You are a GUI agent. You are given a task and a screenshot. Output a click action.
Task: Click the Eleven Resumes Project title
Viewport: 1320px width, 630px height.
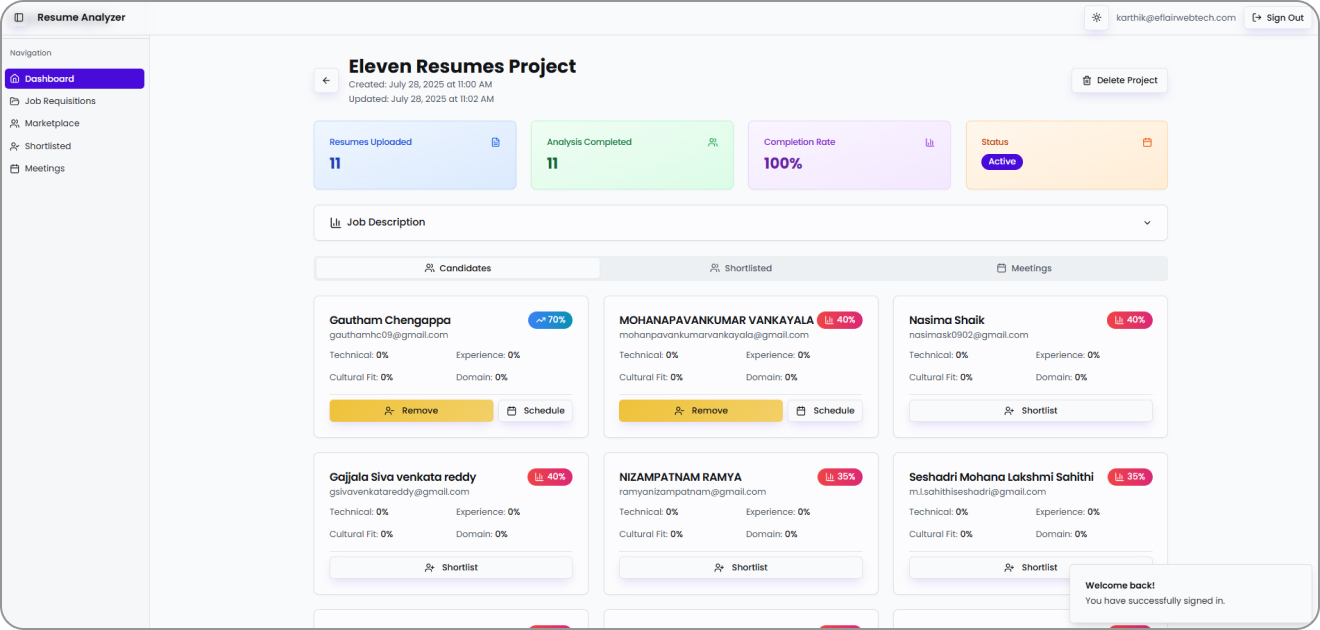[463, 66]
